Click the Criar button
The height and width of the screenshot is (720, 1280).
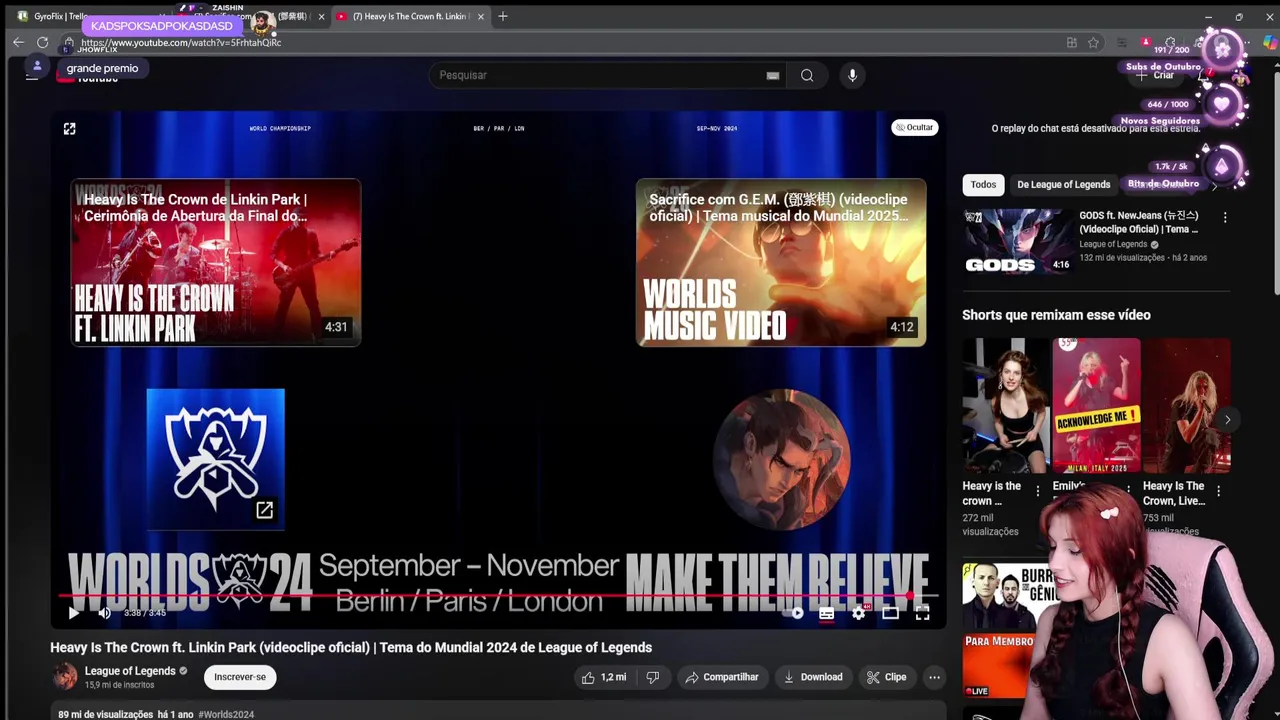click(x=1155, y=75)
